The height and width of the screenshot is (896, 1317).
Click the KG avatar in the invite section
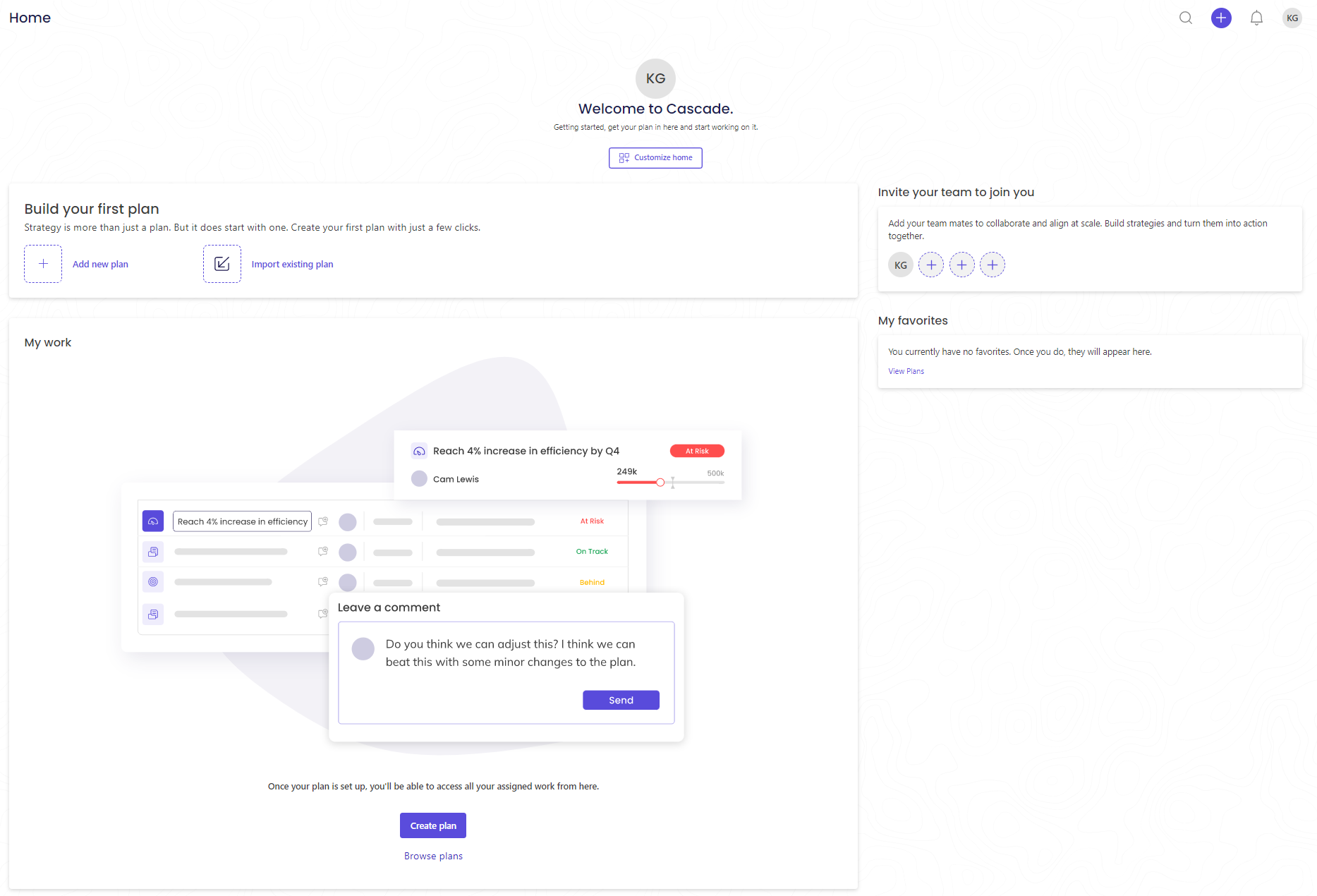click(x=900, y=265)
